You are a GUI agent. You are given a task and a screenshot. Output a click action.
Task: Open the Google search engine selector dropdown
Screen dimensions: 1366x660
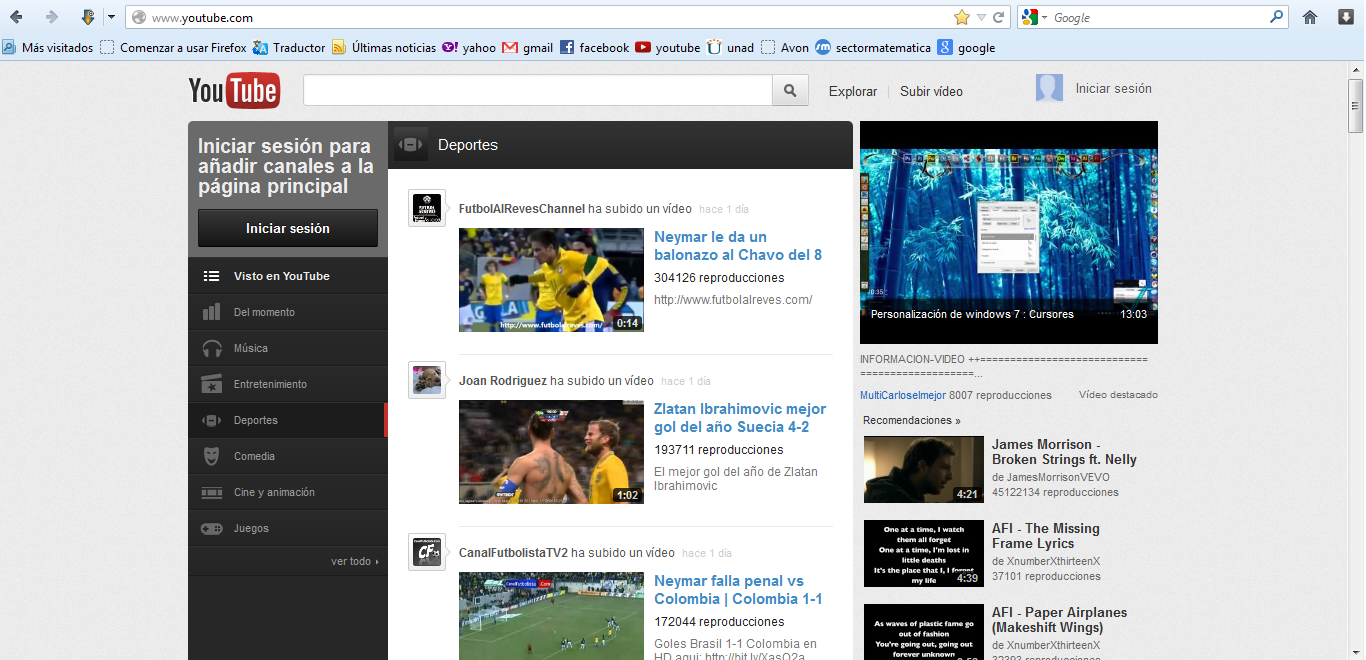click(1035, 17)
